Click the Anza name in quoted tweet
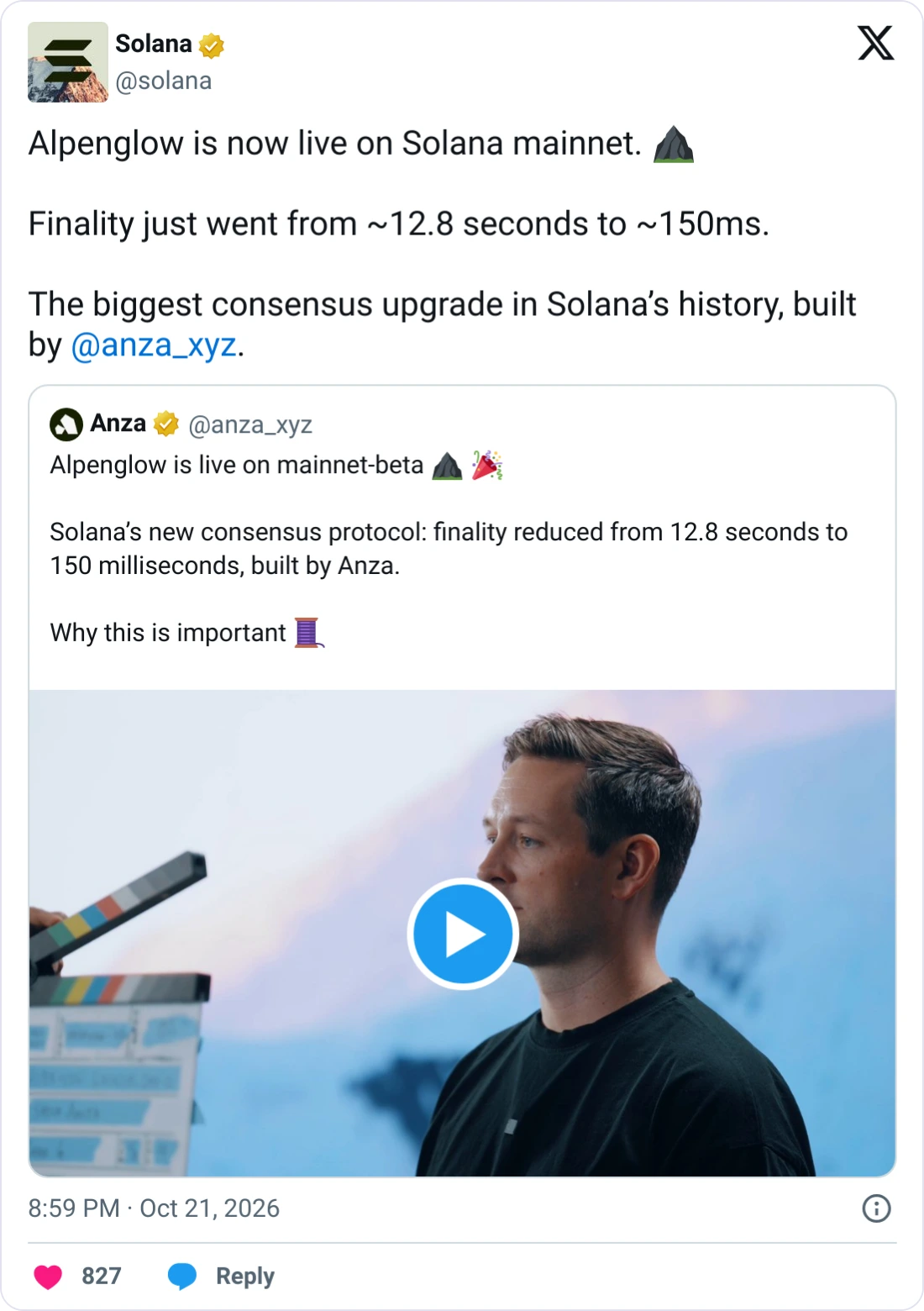The height and width of the screenshot is (1311, 924). click(x=118, y=423)
